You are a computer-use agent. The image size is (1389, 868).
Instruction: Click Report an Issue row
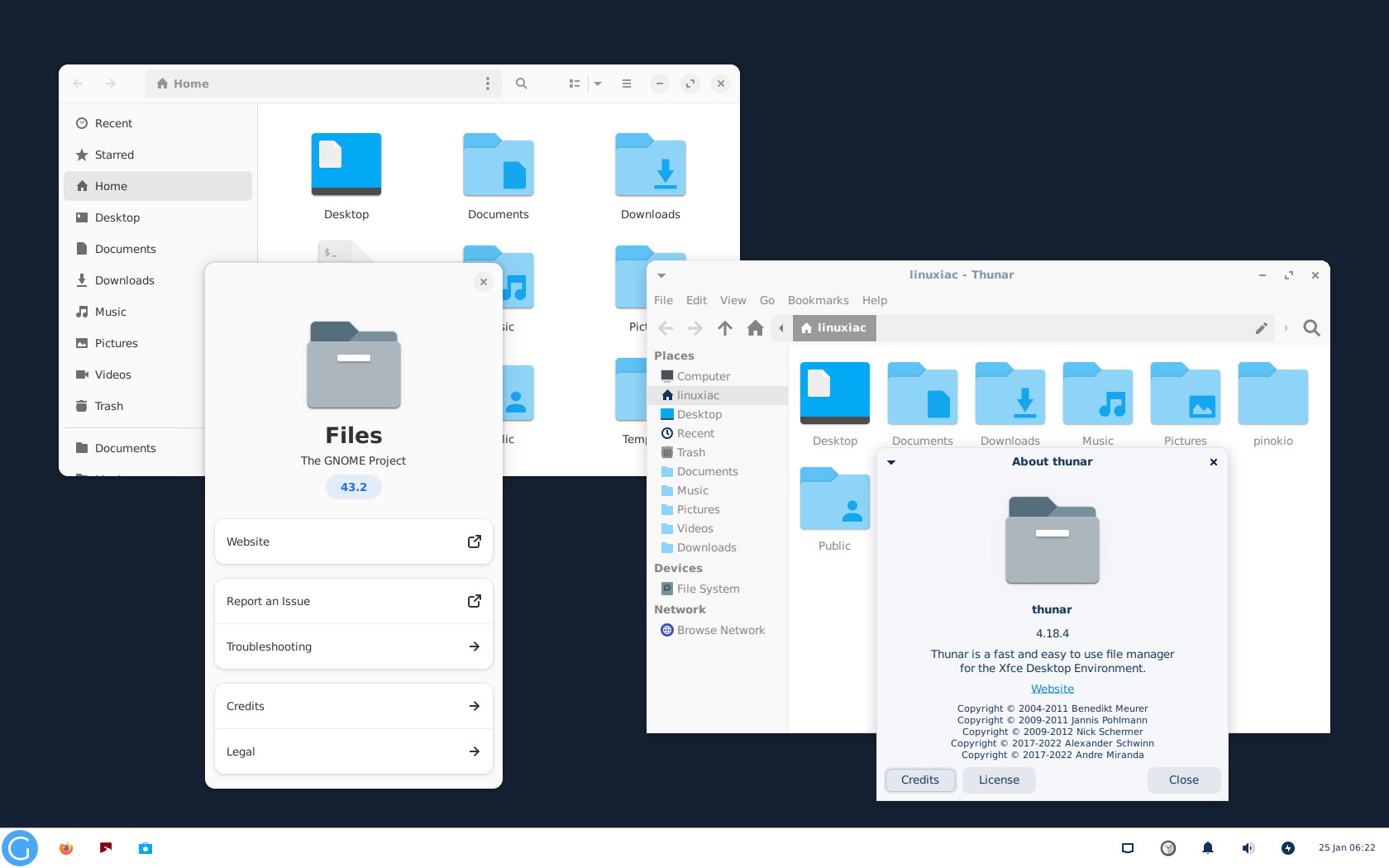pyautogui.click(x=354, y=601)
